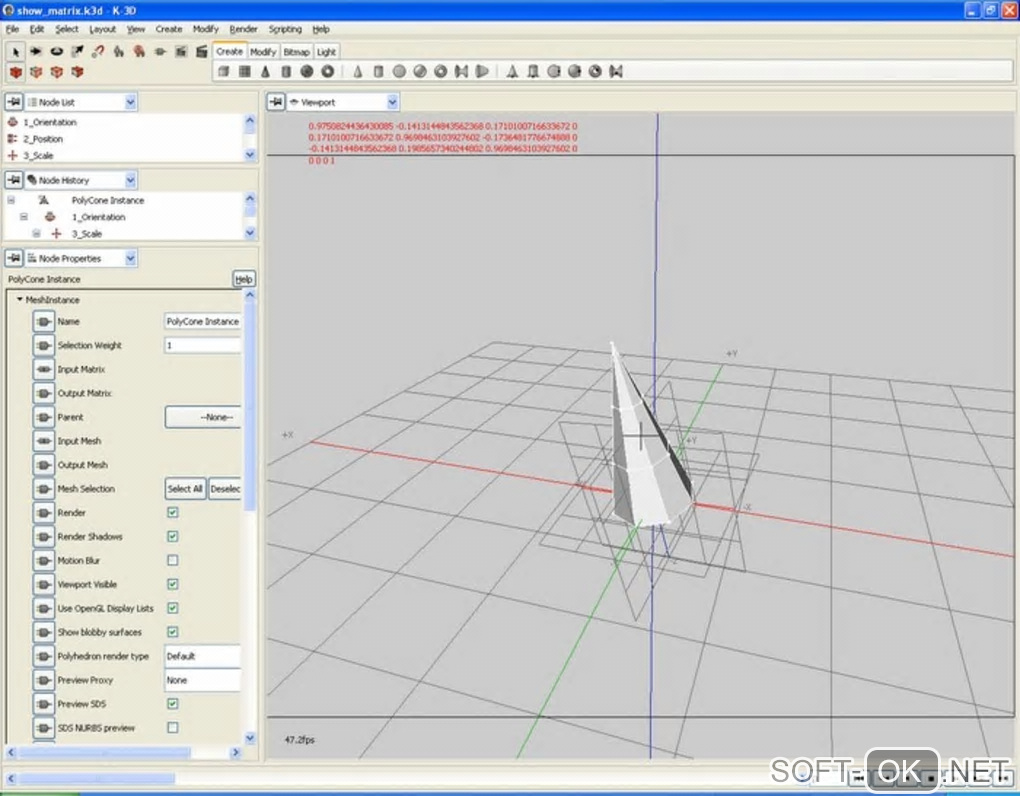Click the Select All button

pos(185,489)
